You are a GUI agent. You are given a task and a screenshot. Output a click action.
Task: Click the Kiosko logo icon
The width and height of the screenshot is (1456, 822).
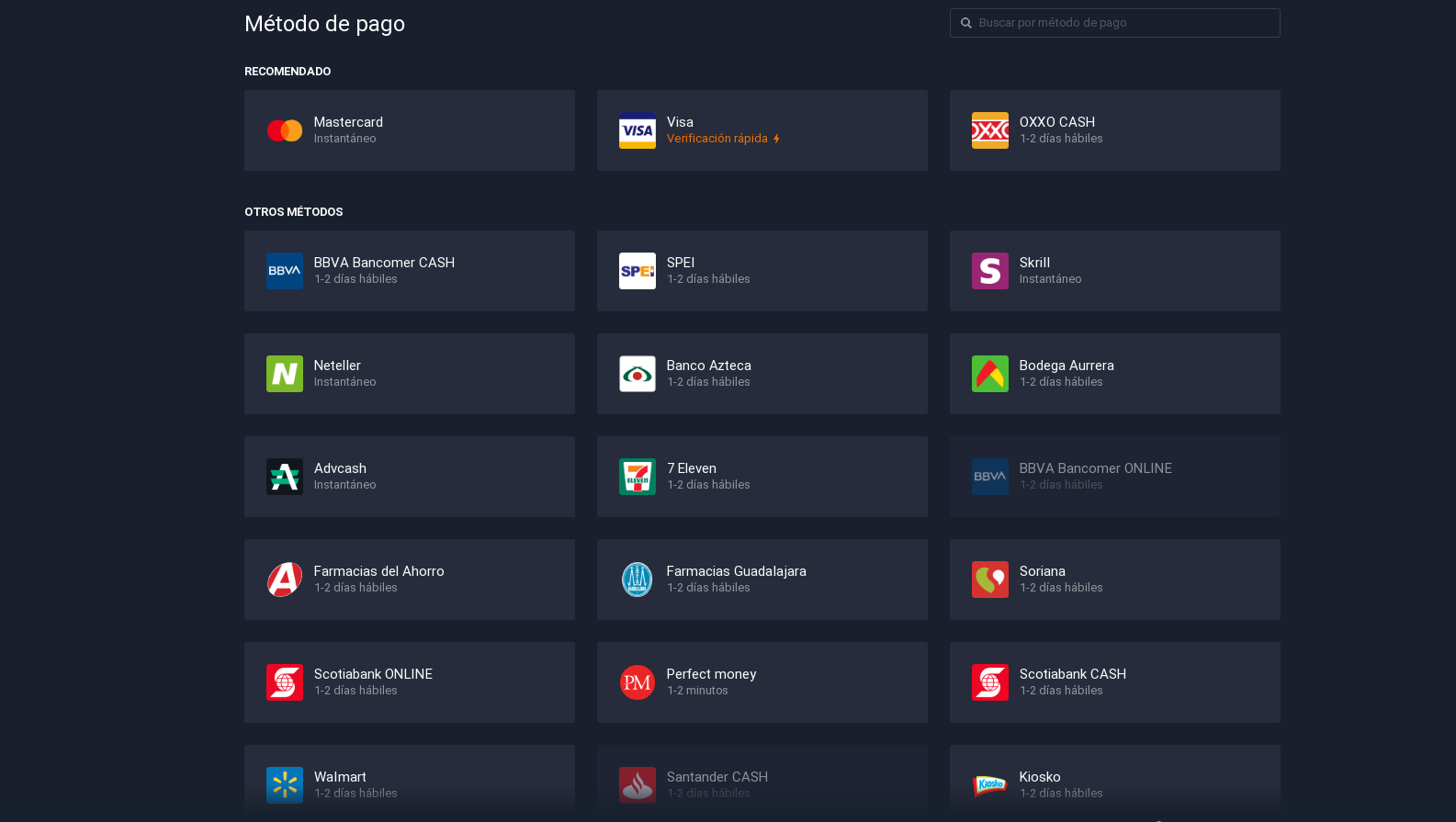[990, 785]
